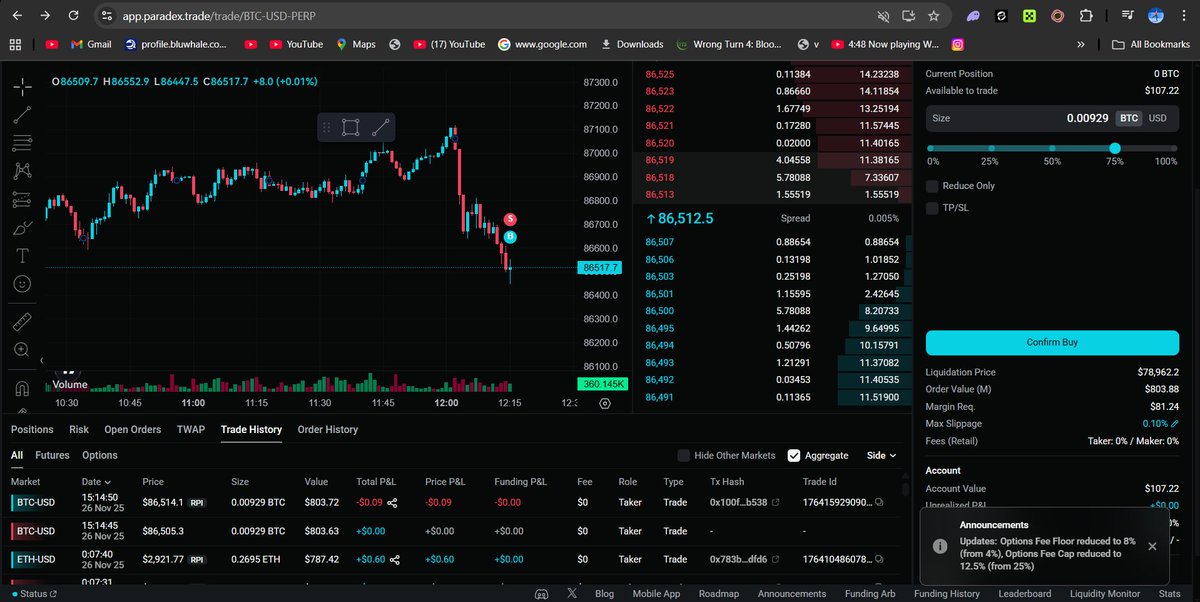This screenshot has width=1200, height=602.
Task: Select the ruler measure tool
Action: (22, 322)
